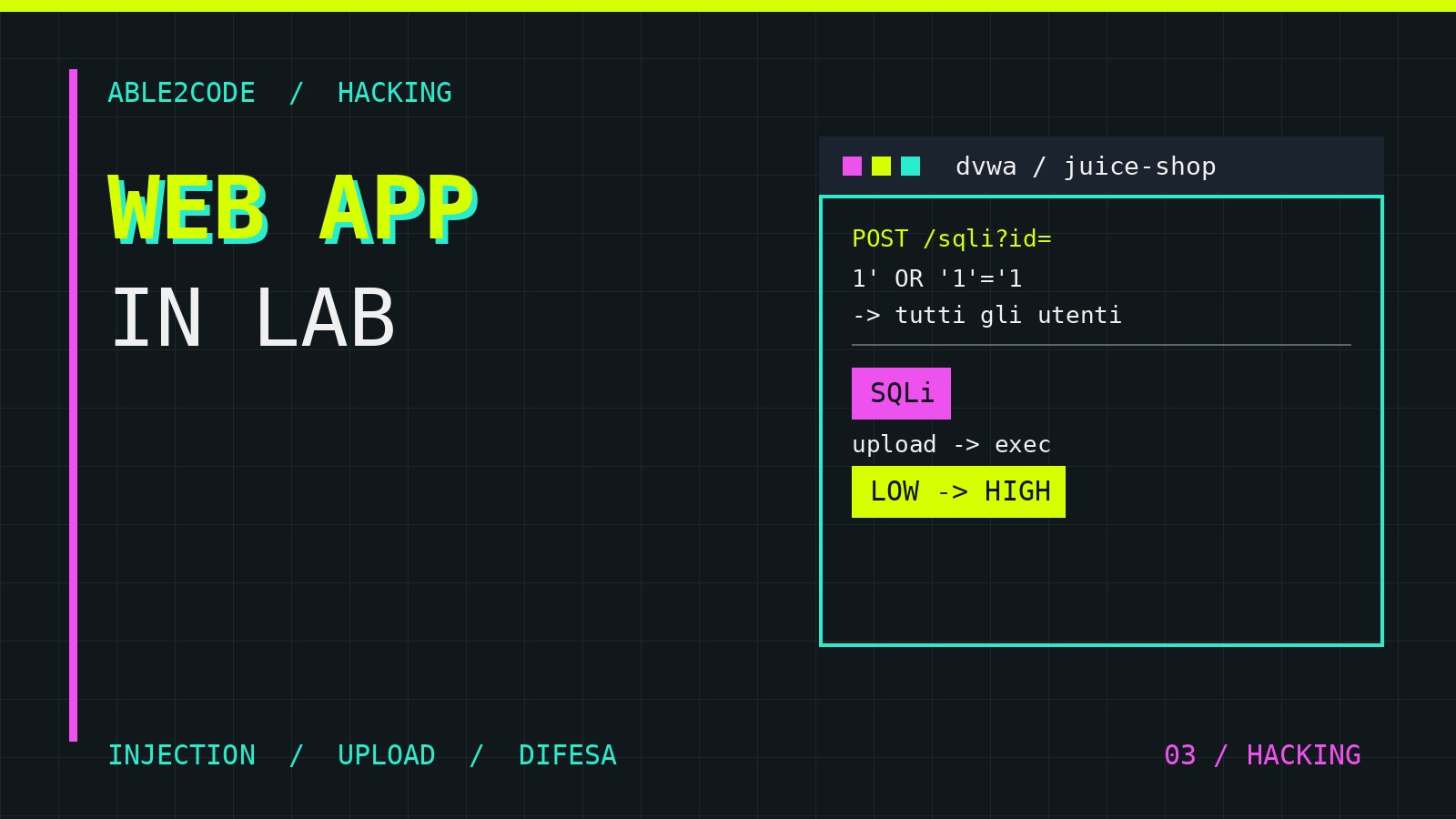Click the "-> tutti gli utenti" line
The image size is (1456, 819).
(x=987, y=315)
